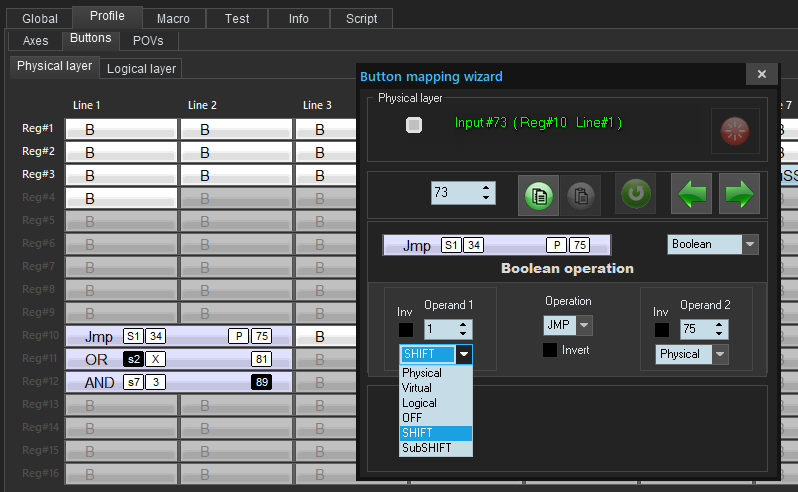
Task: Toggle the Operand 1 Inv checkbox
Action: [406, 330]
